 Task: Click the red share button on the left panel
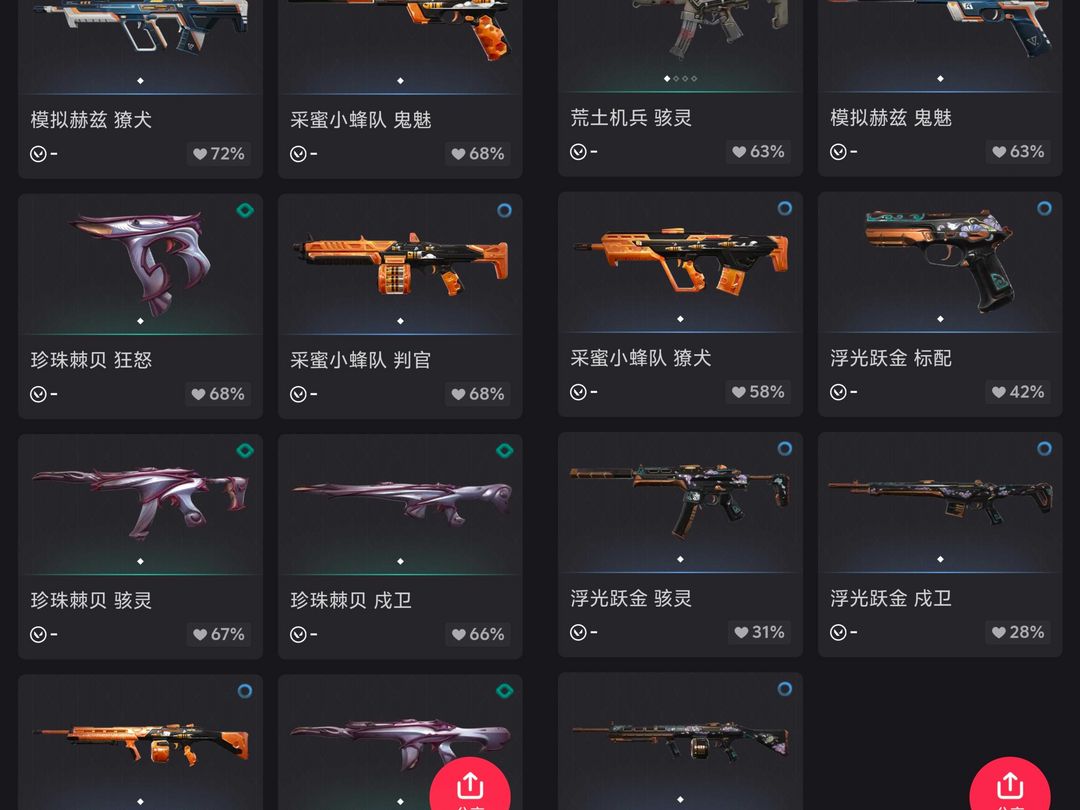tap(470, 785)
